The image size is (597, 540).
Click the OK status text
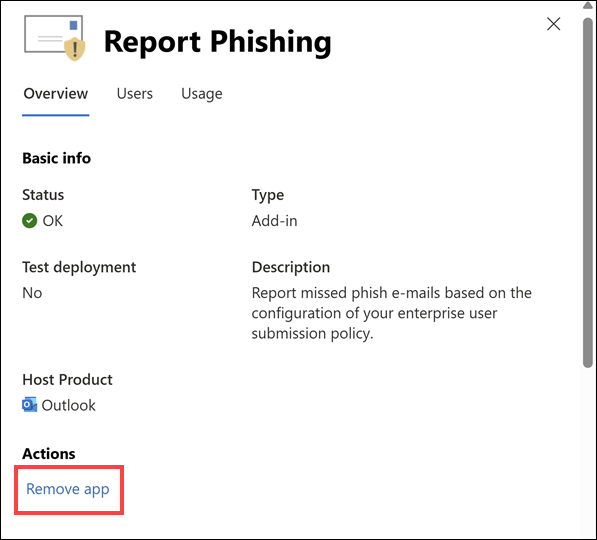tap(53, 221)
